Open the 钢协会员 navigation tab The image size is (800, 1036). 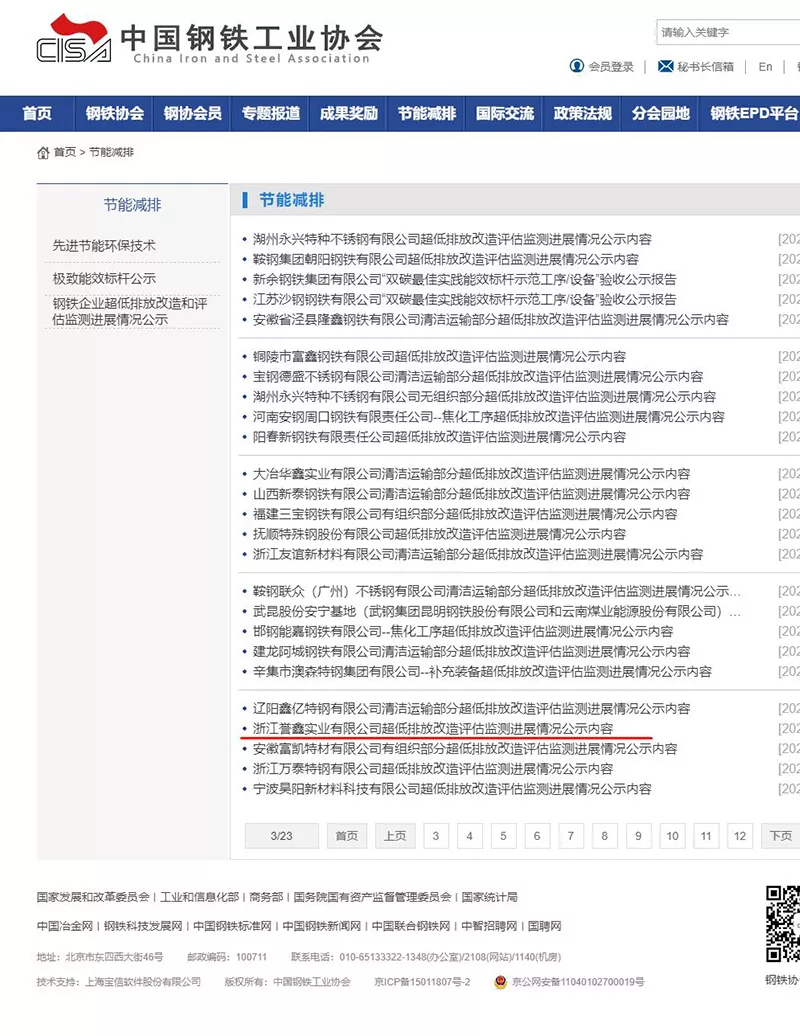[x=192, y=114]
